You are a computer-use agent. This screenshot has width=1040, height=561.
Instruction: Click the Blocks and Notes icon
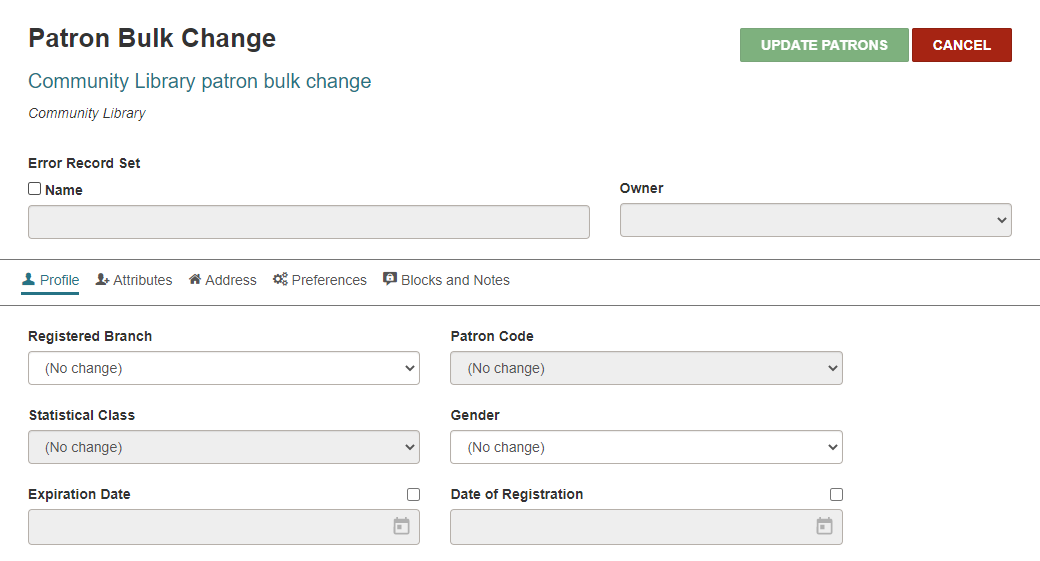[390, 279]
